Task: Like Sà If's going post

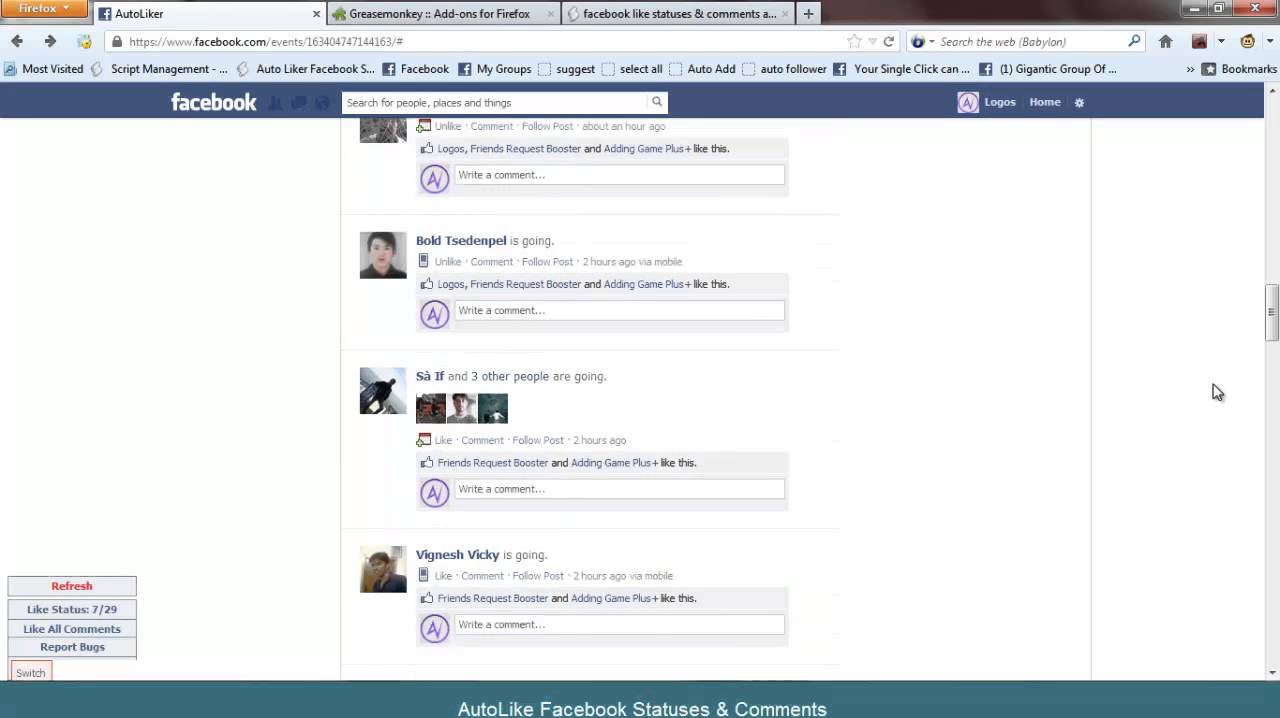Action: pyautogui.click(x=443, y=440)
